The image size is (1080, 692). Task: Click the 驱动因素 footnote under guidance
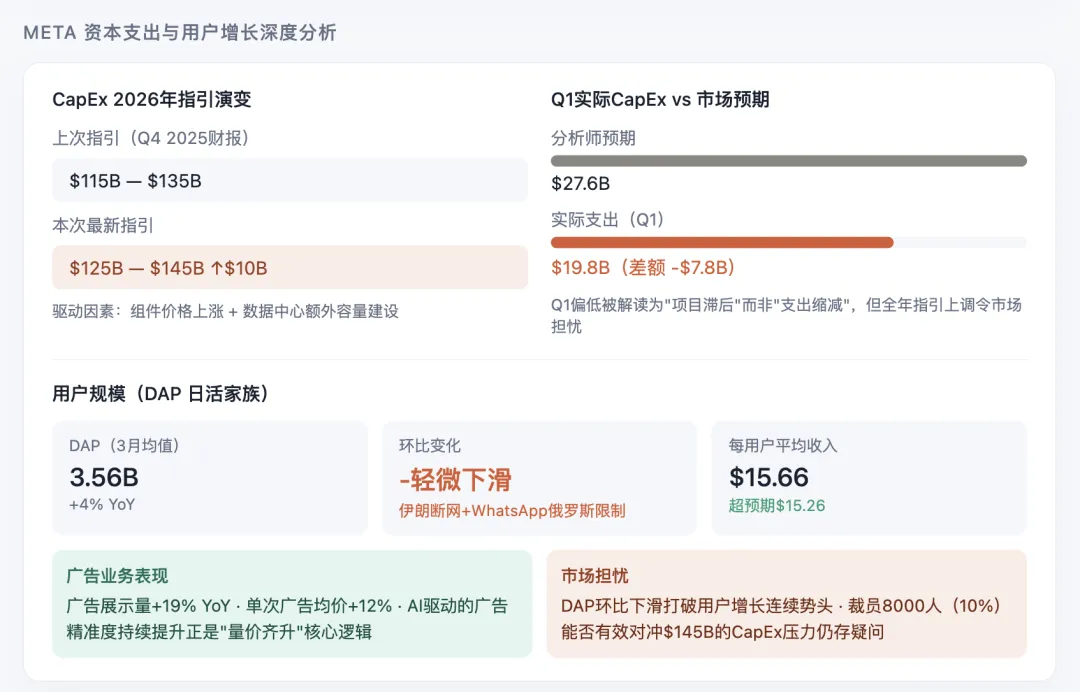pyautogui.click(x=225, y=311)
